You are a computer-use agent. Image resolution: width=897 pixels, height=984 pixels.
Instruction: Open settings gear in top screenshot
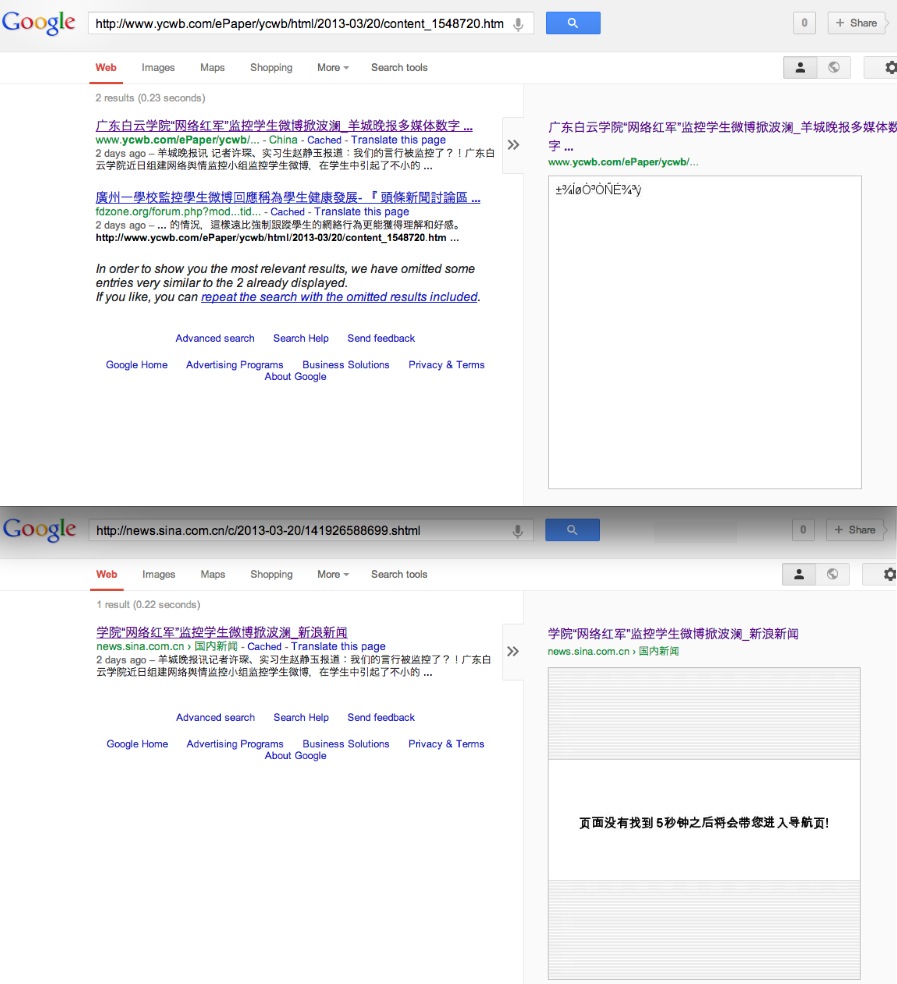[x=890, y=68]
